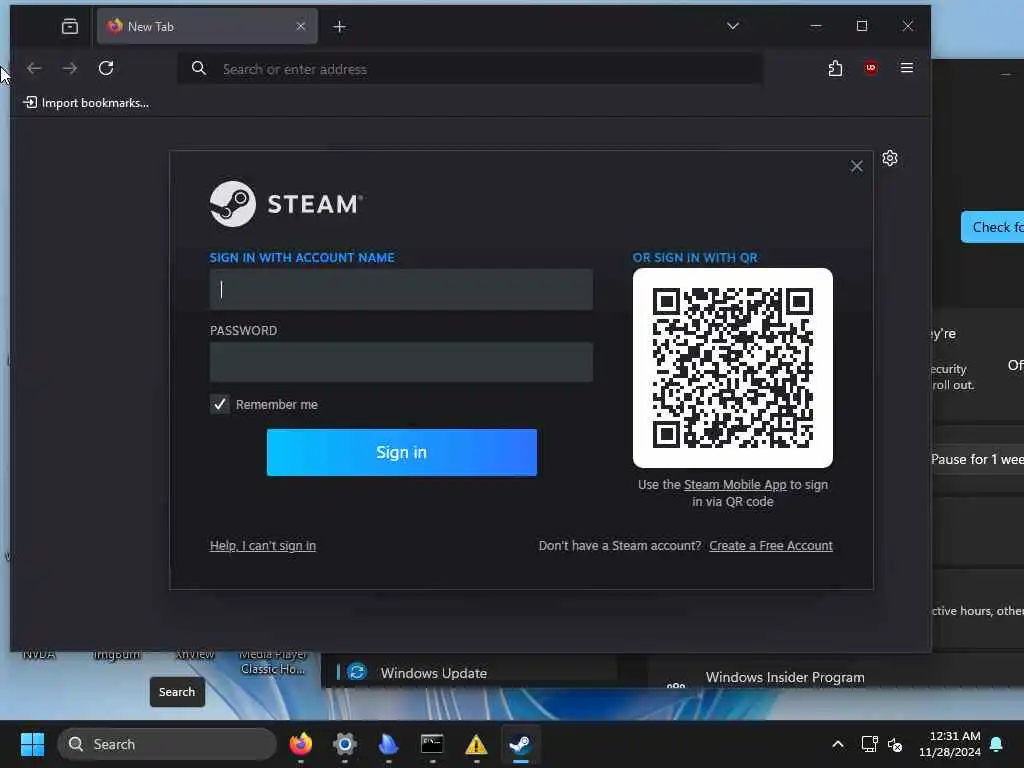Click the Steam QR code image
This screenshot has height=768, width=1024.
click(x=733, y=368)
